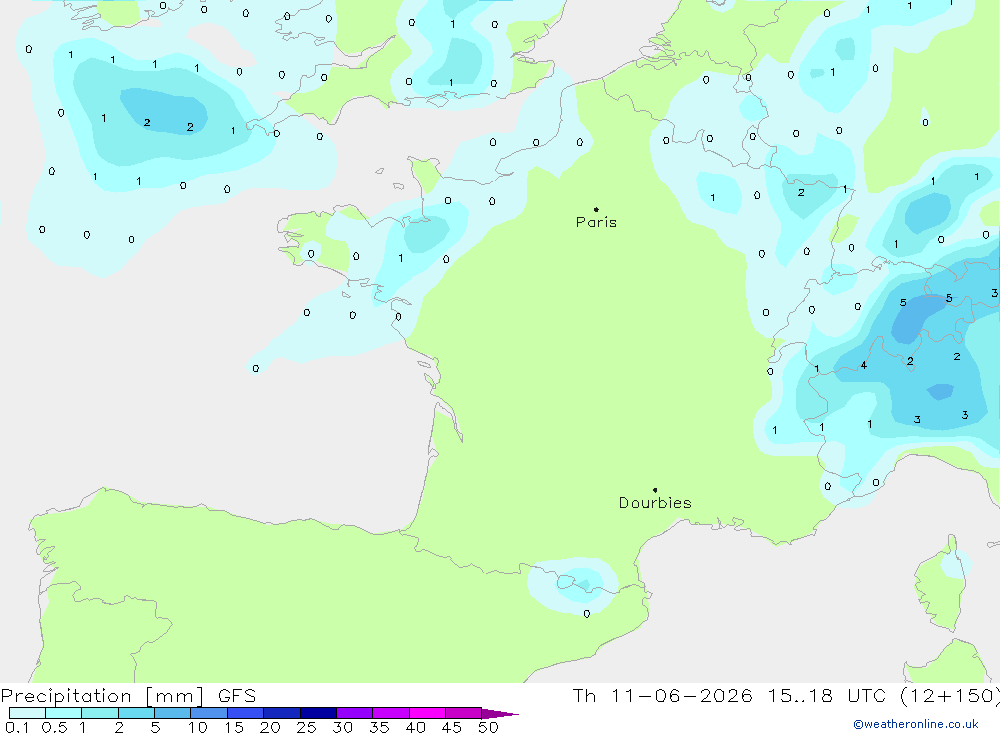Pick the 35–40 mm legend swatch
Viewport: 1000px width, 733px height.
click(x=391, y=713)
